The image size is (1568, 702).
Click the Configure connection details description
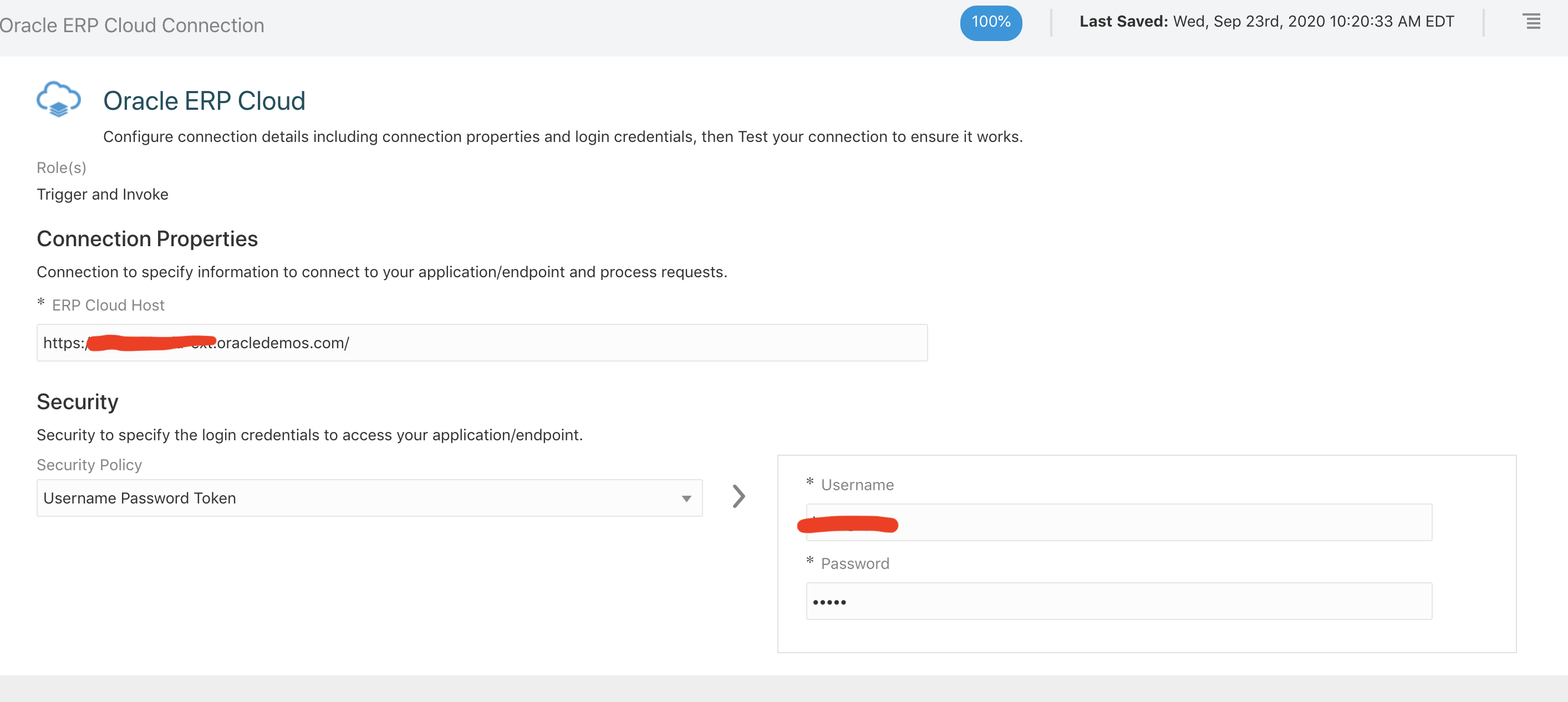click(562, 137)
